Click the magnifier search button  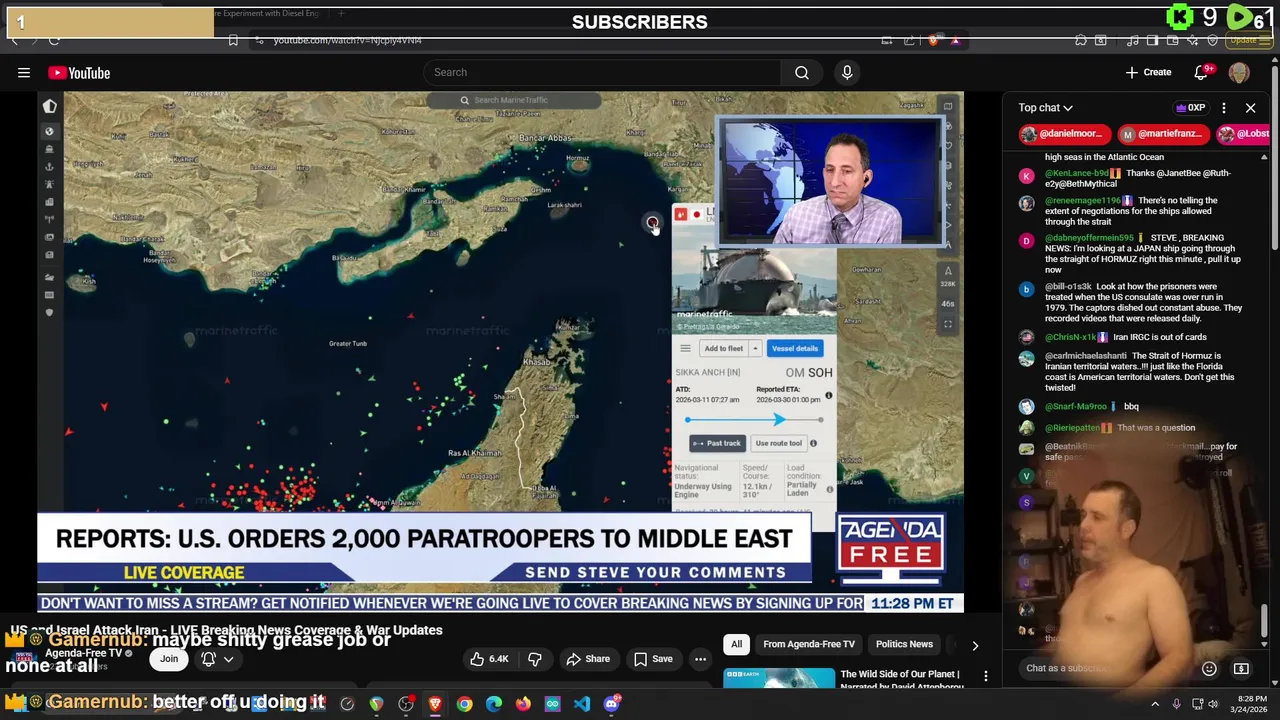(x=802, y=72)
